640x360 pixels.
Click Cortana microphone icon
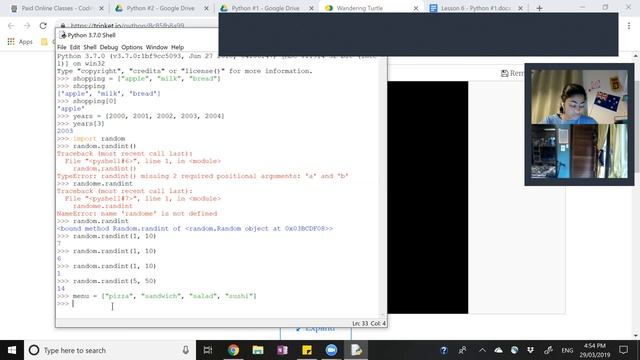coord(185,350)
